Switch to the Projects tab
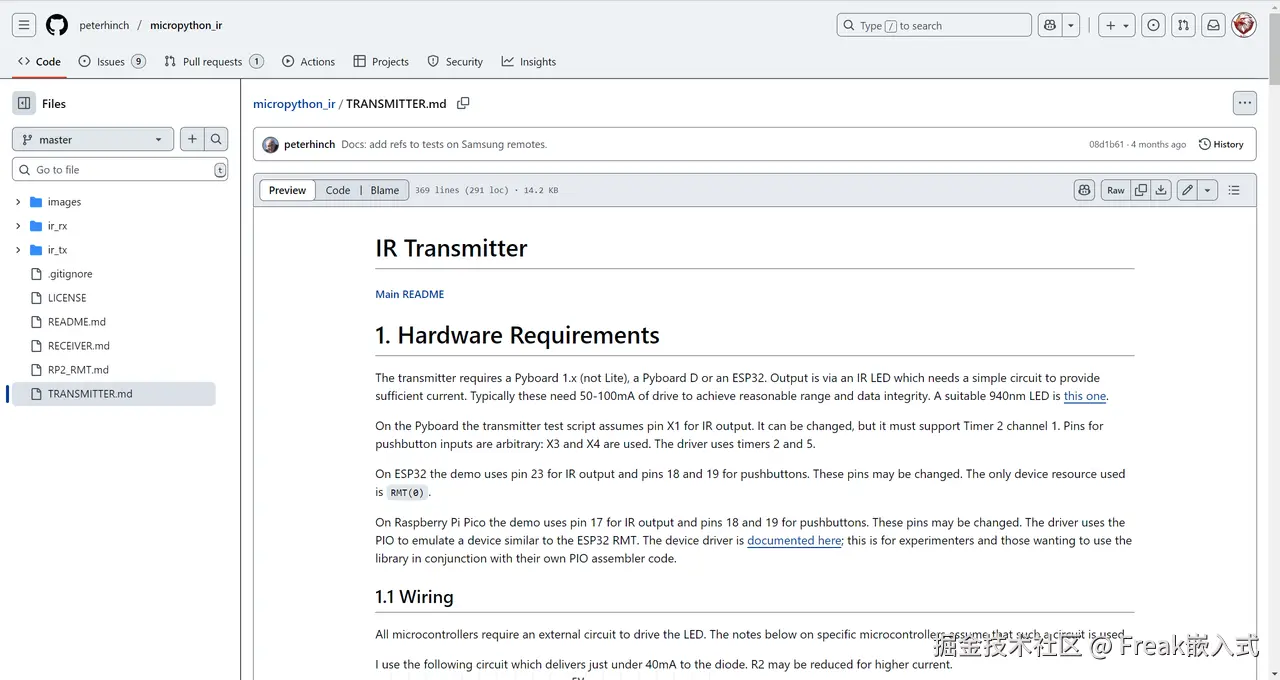This screenshot has height=680, width=1280. (x=381, y=61)
